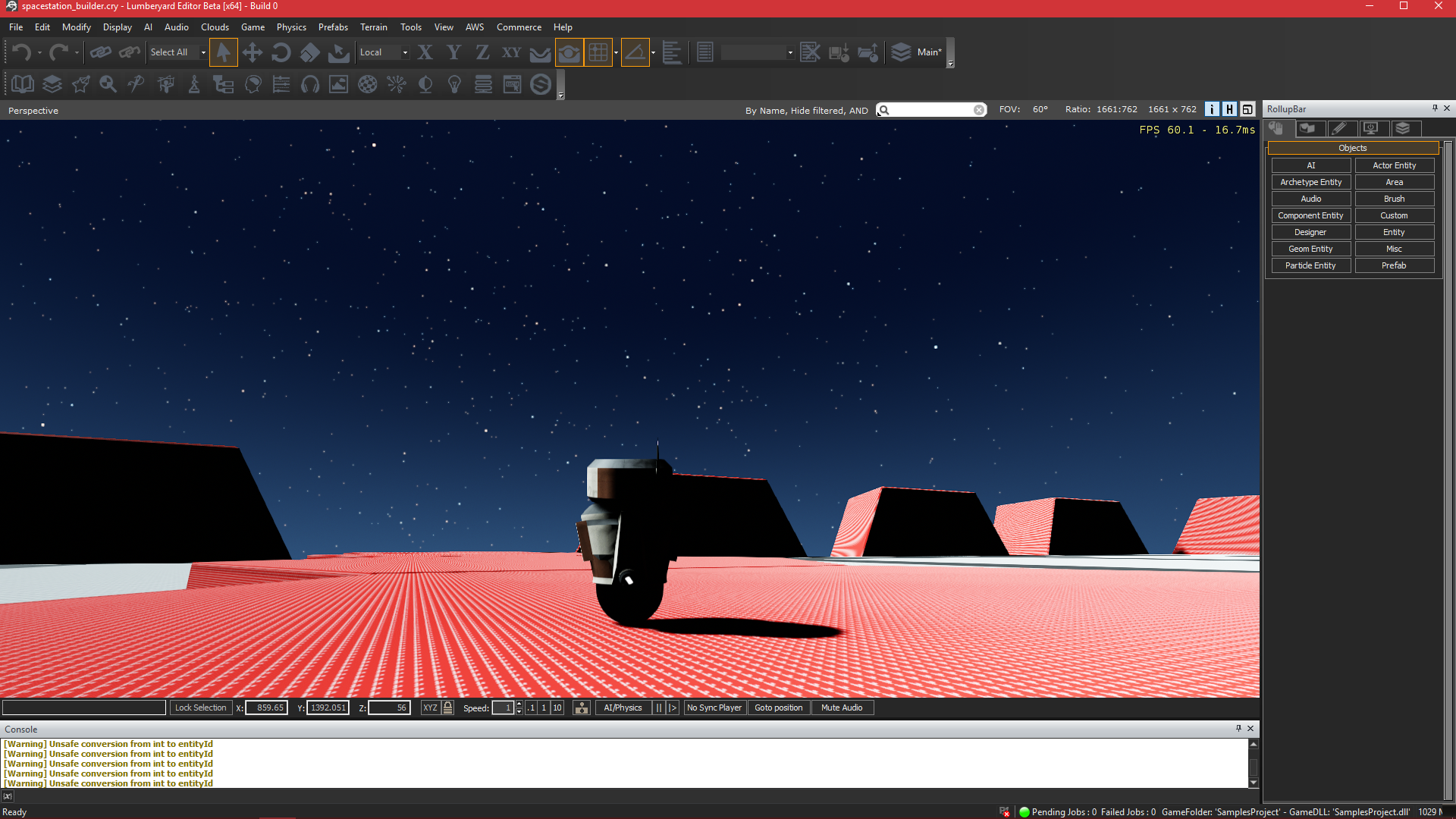Click the Undo arrow icon
The image size is (1456, 819).
coord(21,52)
